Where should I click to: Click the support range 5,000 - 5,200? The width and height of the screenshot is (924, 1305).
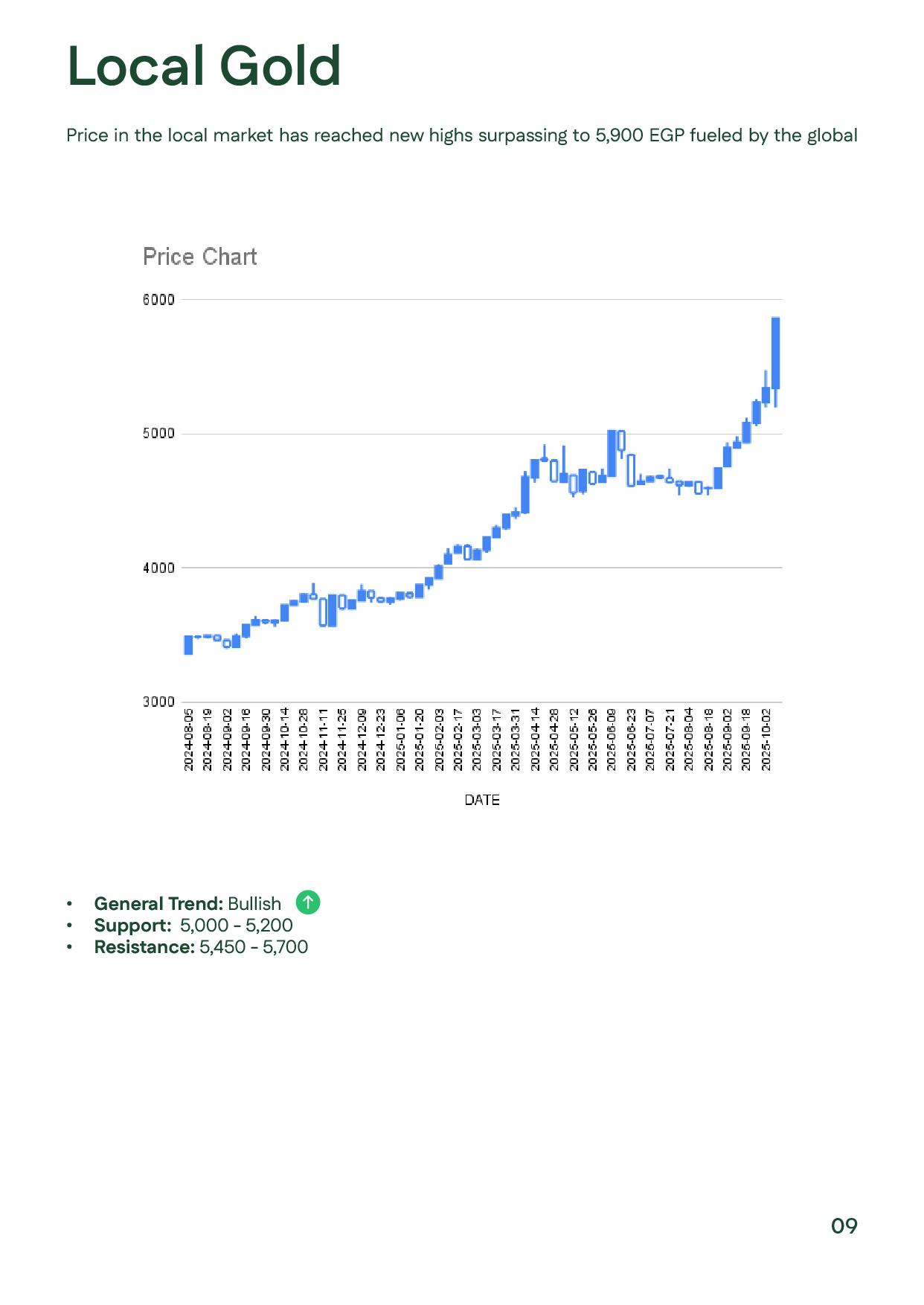(x=237, y=925)
